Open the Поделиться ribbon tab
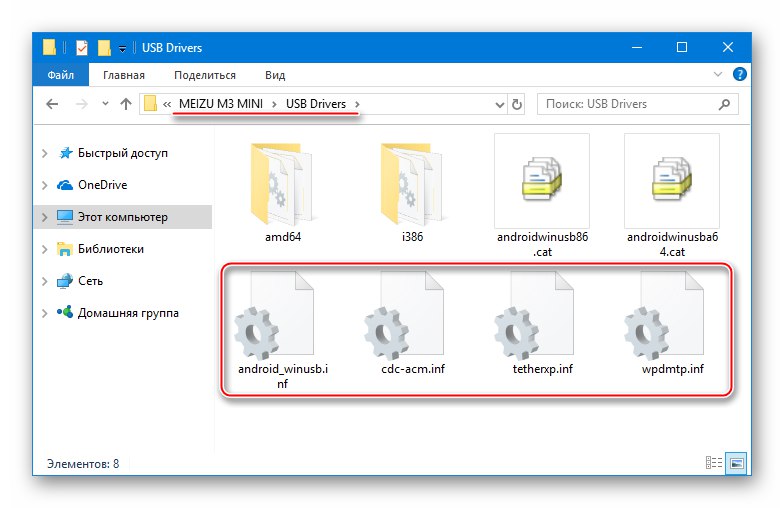The height and width of the screenshot is (508, 784). (204, 75)
